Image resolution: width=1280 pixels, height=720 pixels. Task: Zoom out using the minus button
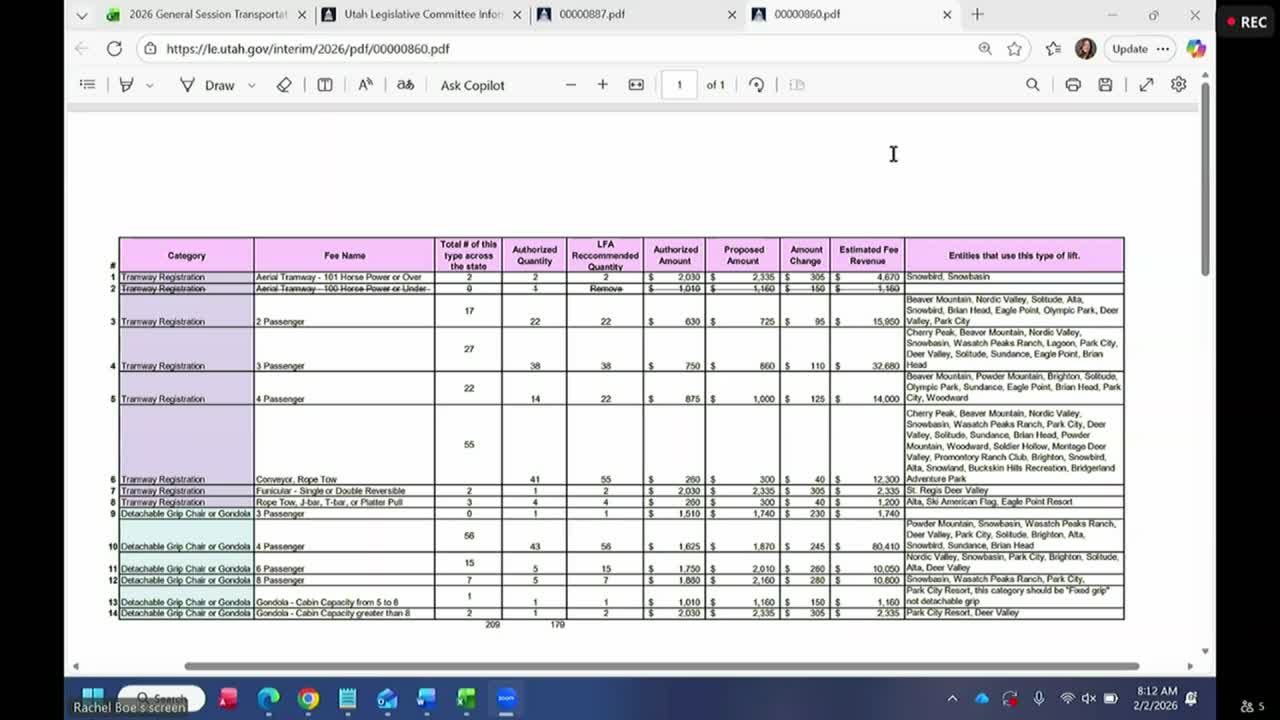click(x=571, y=85)
